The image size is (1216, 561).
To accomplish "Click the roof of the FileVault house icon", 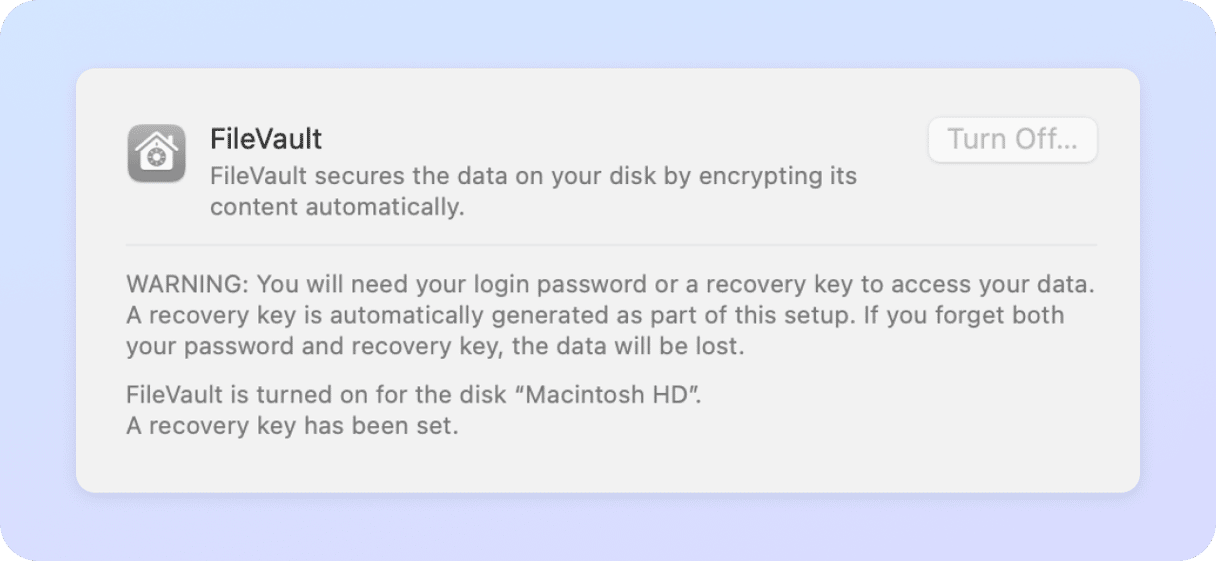I will pyautogui.click(x=156, y=135).
